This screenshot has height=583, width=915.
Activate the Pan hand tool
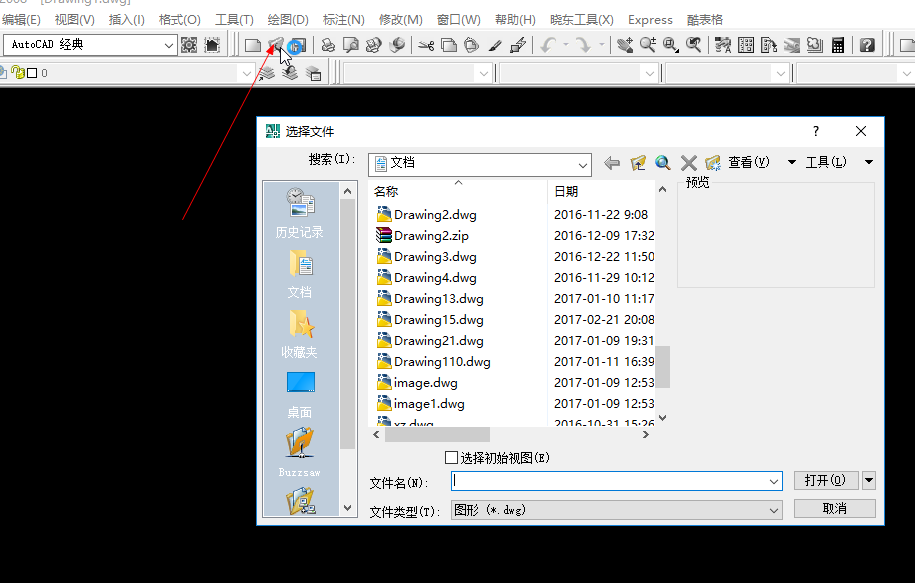pos(625,45)
